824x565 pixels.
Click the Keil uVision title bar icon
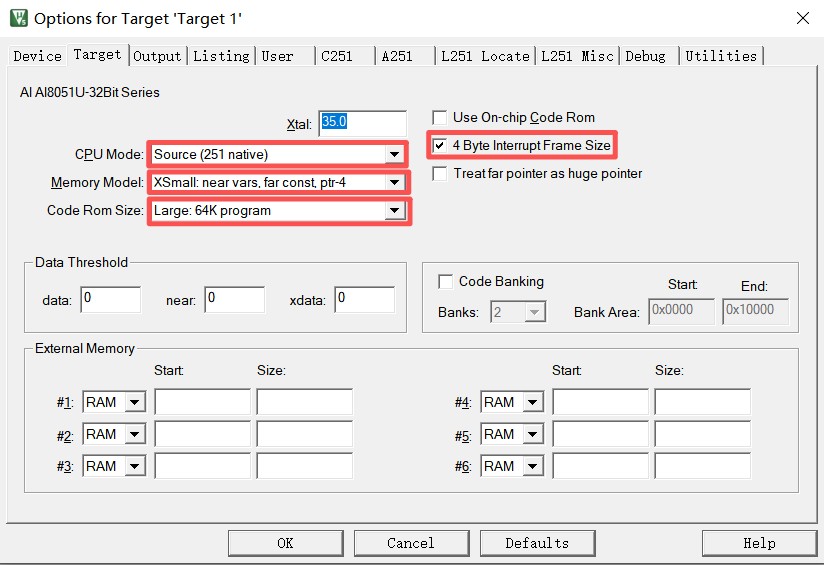(19, 18)
